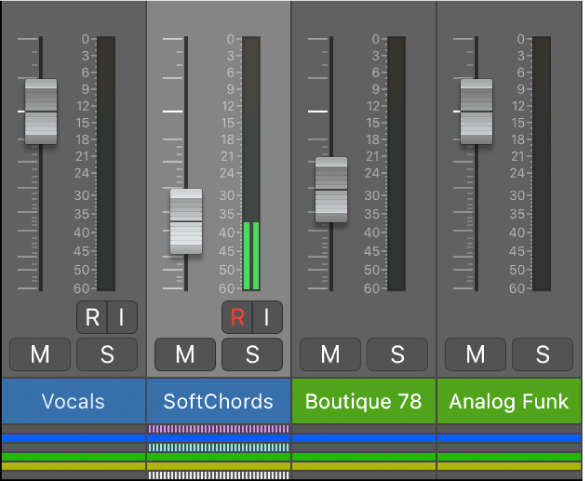Toggle input monitoring on SoftChords channel
Image resolution: width=585 pixels, height=481 pixels.
tap(268, 317)
